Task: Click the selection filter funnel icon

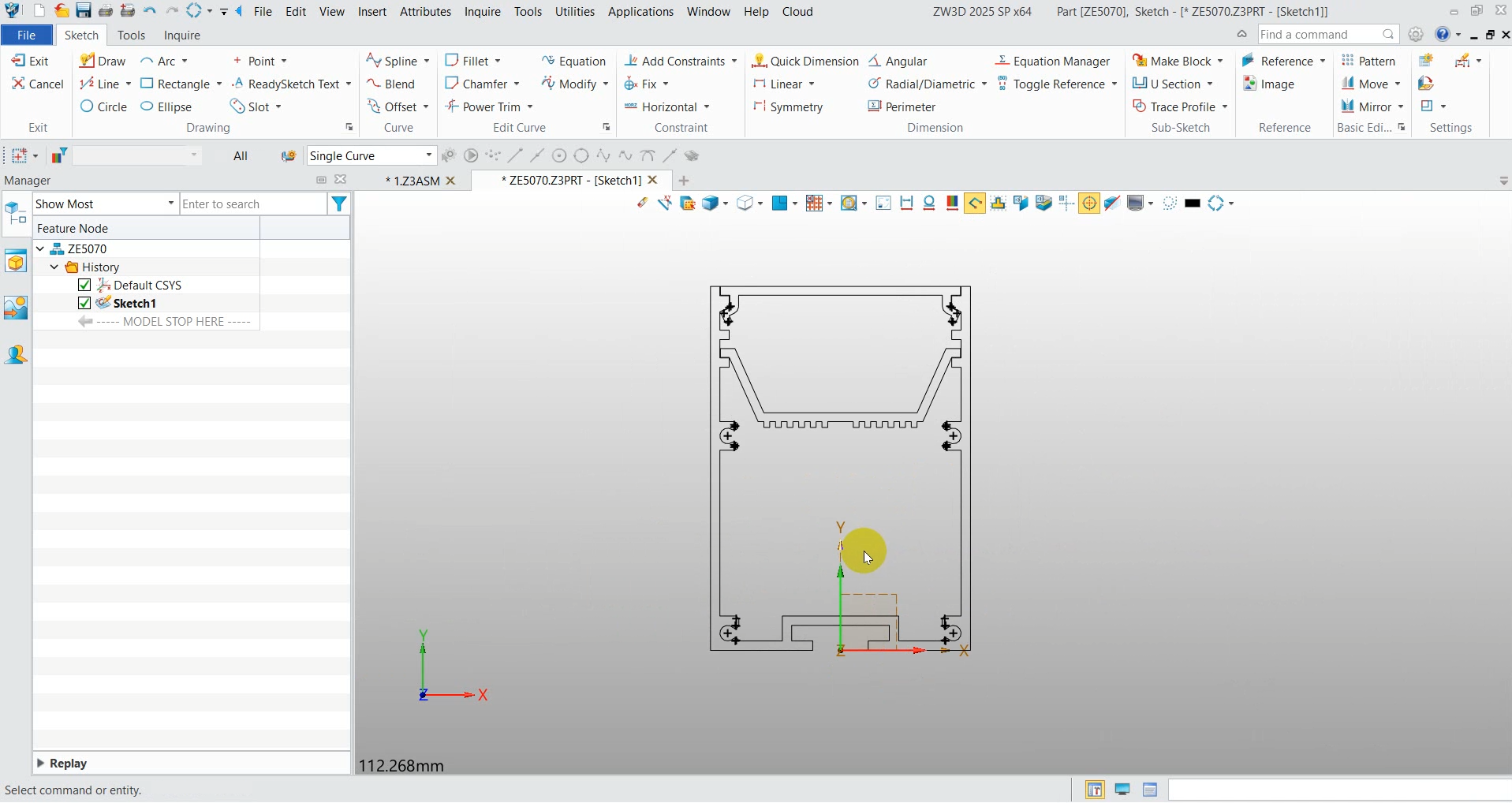Action: pyautogui.click(x=339, y=204)
